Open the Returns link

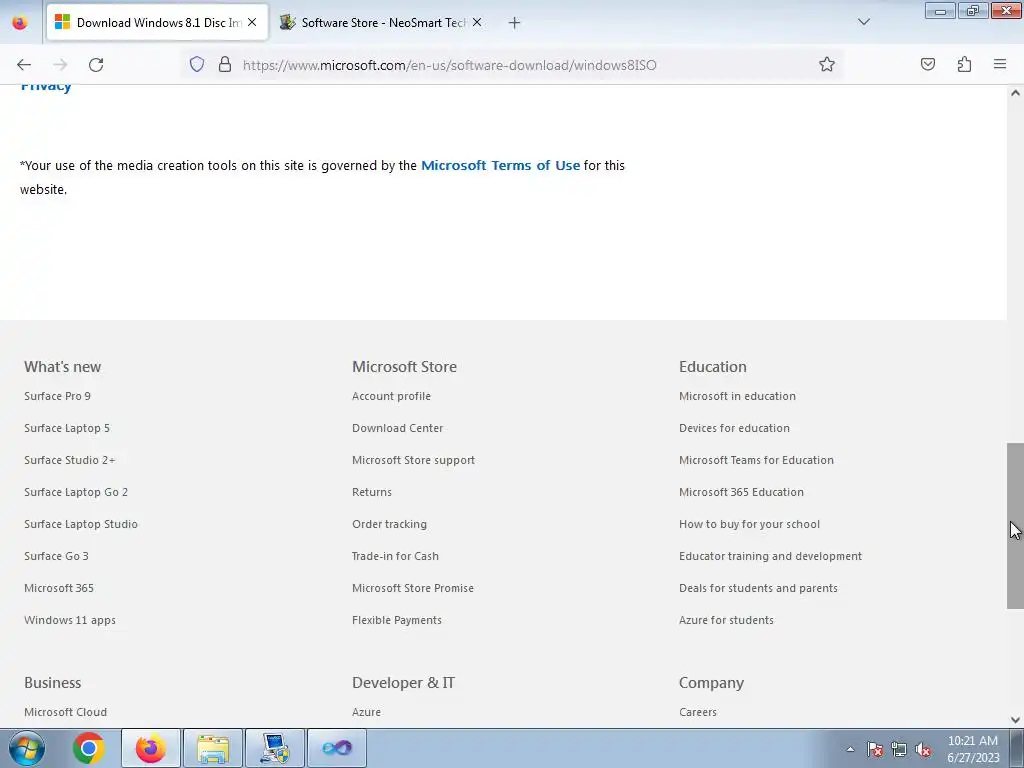[x=372, y=492]
